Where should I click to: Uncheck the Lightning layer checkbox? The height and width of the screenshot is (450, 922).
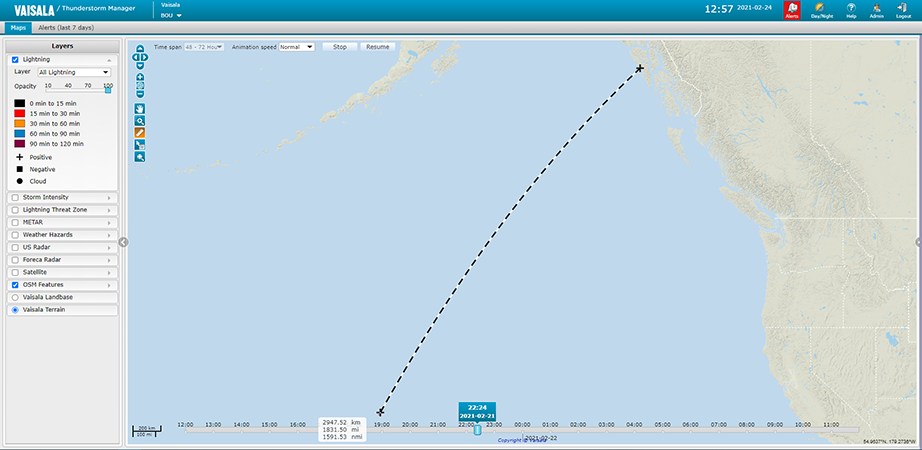15,60
